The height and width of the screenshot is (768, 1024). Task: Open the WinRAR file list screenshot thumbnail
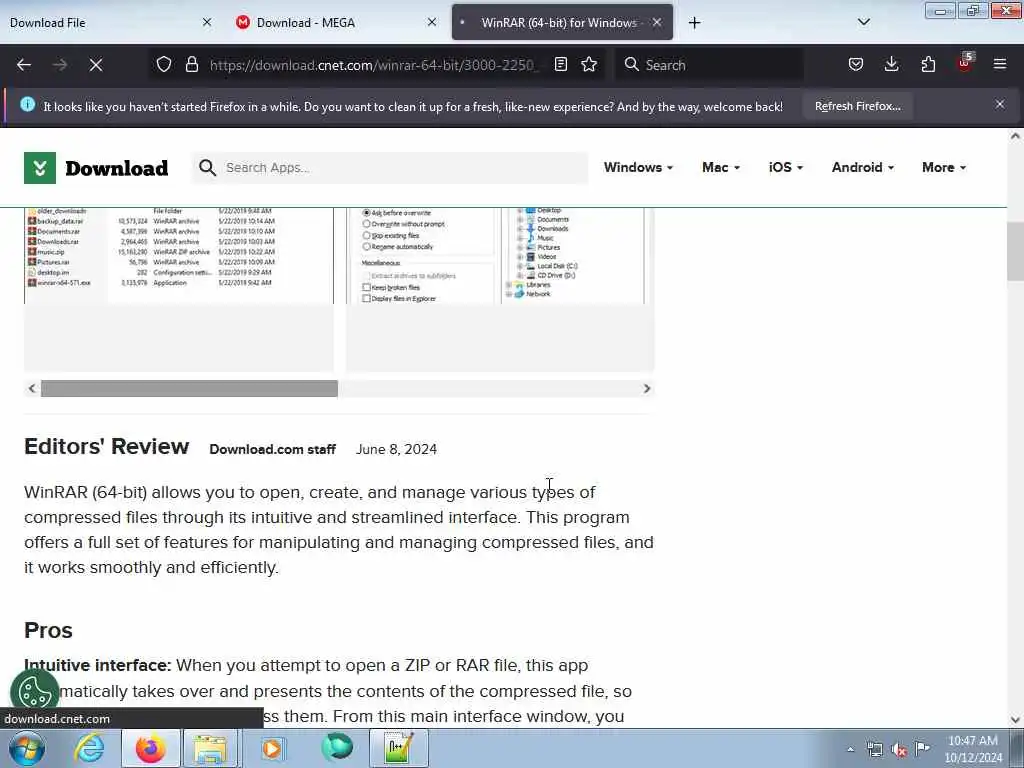click(x=179, y=289)
